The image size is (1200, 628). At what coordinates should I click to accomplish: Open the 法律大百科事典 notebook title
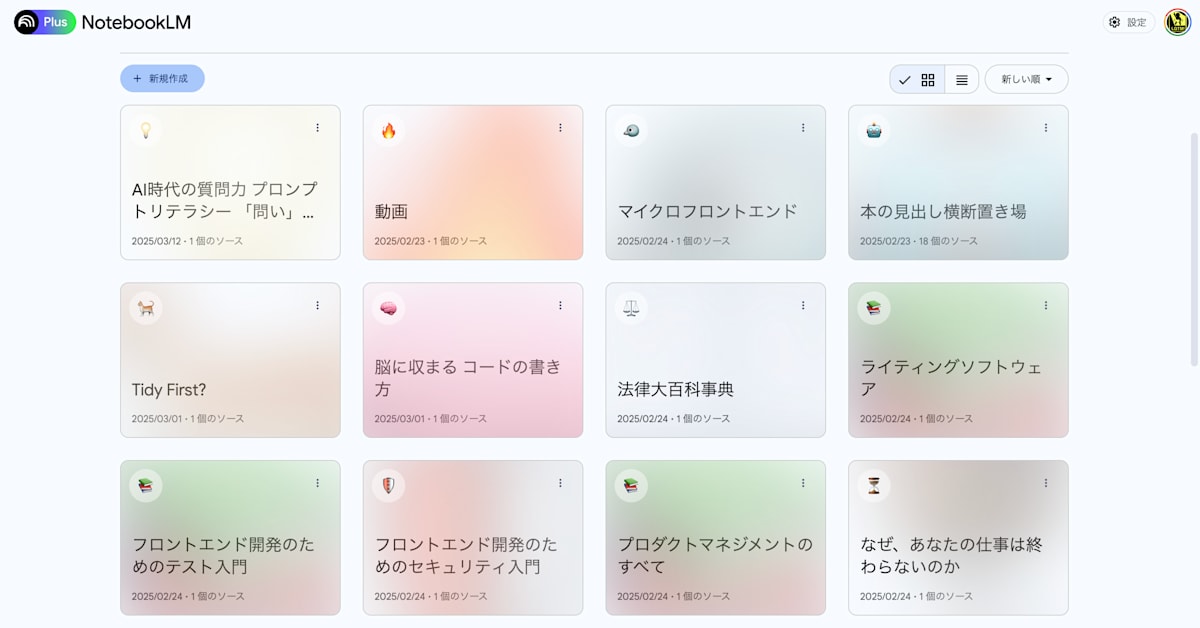tap(676, 389)
